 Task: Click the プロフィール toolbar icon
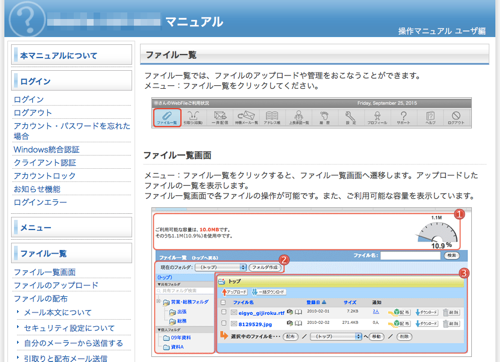click(377, 117)
